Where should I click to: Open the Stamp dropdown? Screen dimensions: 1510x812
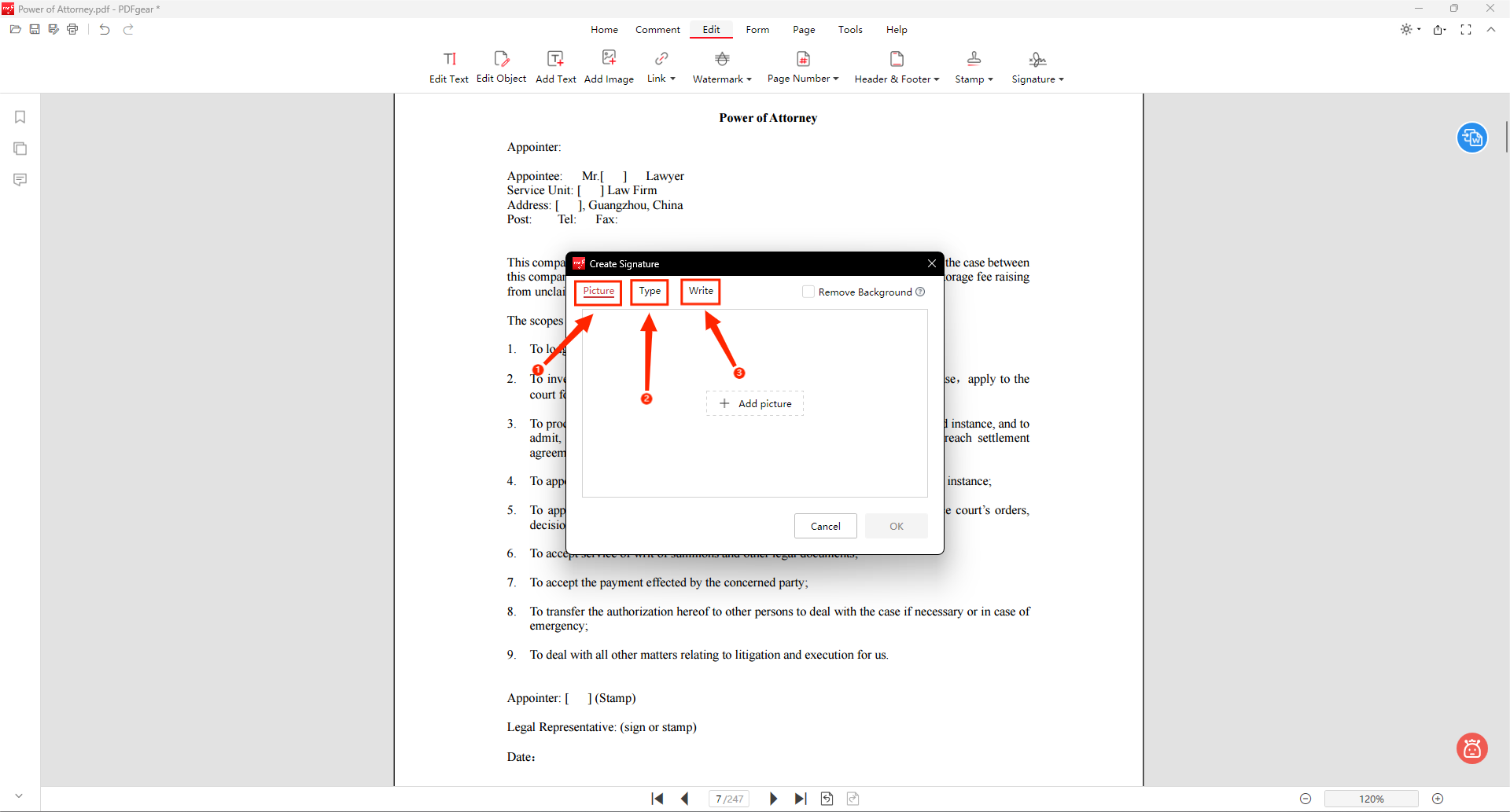(974, 66)
